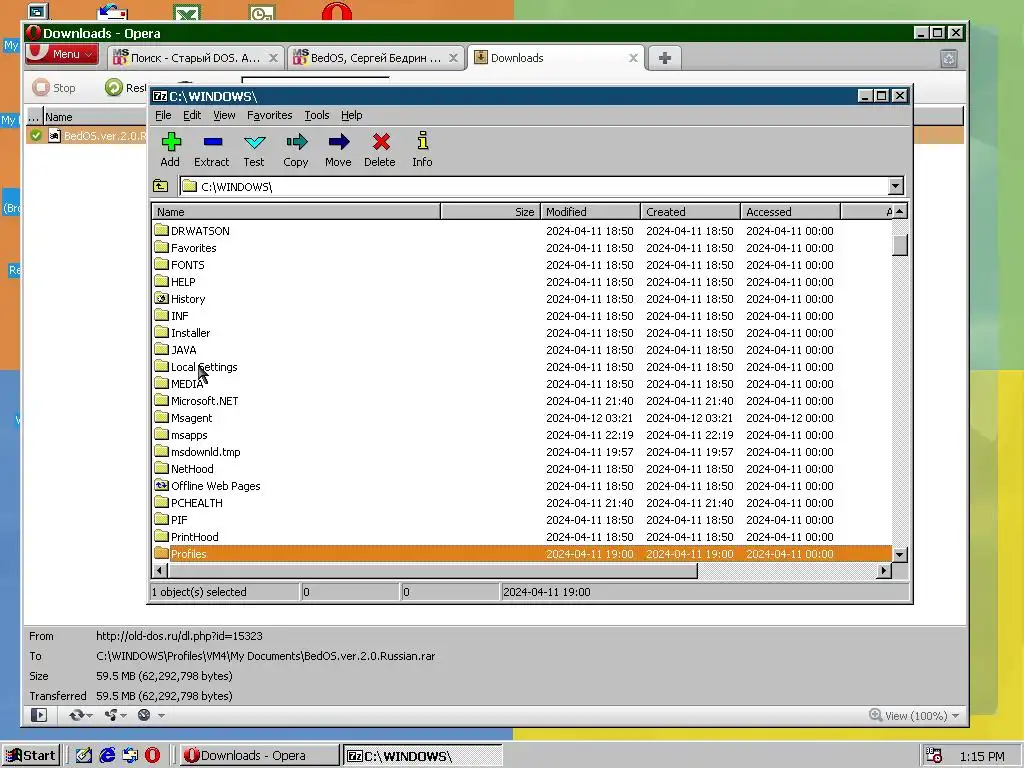This screenshot has width=1024, height=768.
Task: Run the Test archive tool
Action: coord(254,150)
